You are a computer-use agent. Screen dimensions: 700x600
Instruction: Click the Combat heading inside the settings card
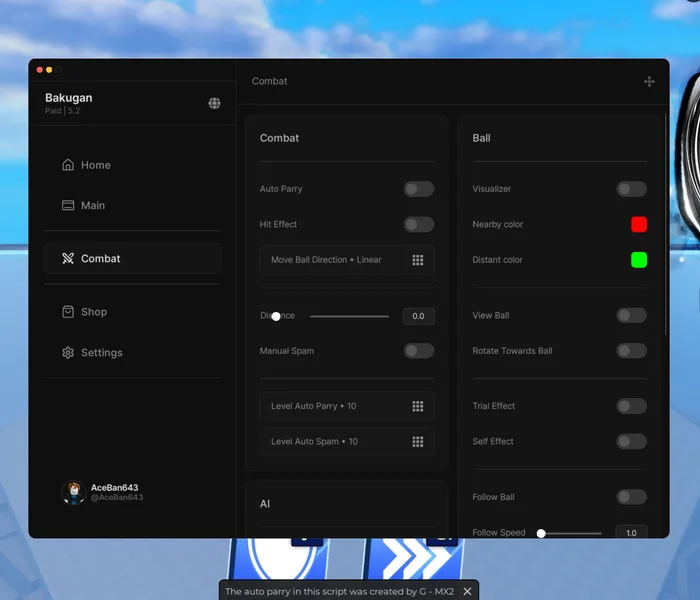[x=279, y=138]
